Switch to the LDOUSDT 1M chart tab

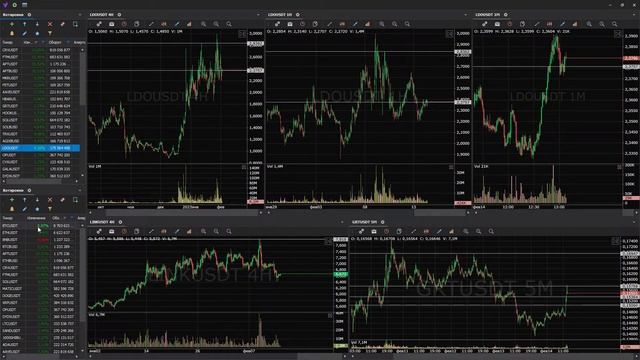(x=487, y=15)
